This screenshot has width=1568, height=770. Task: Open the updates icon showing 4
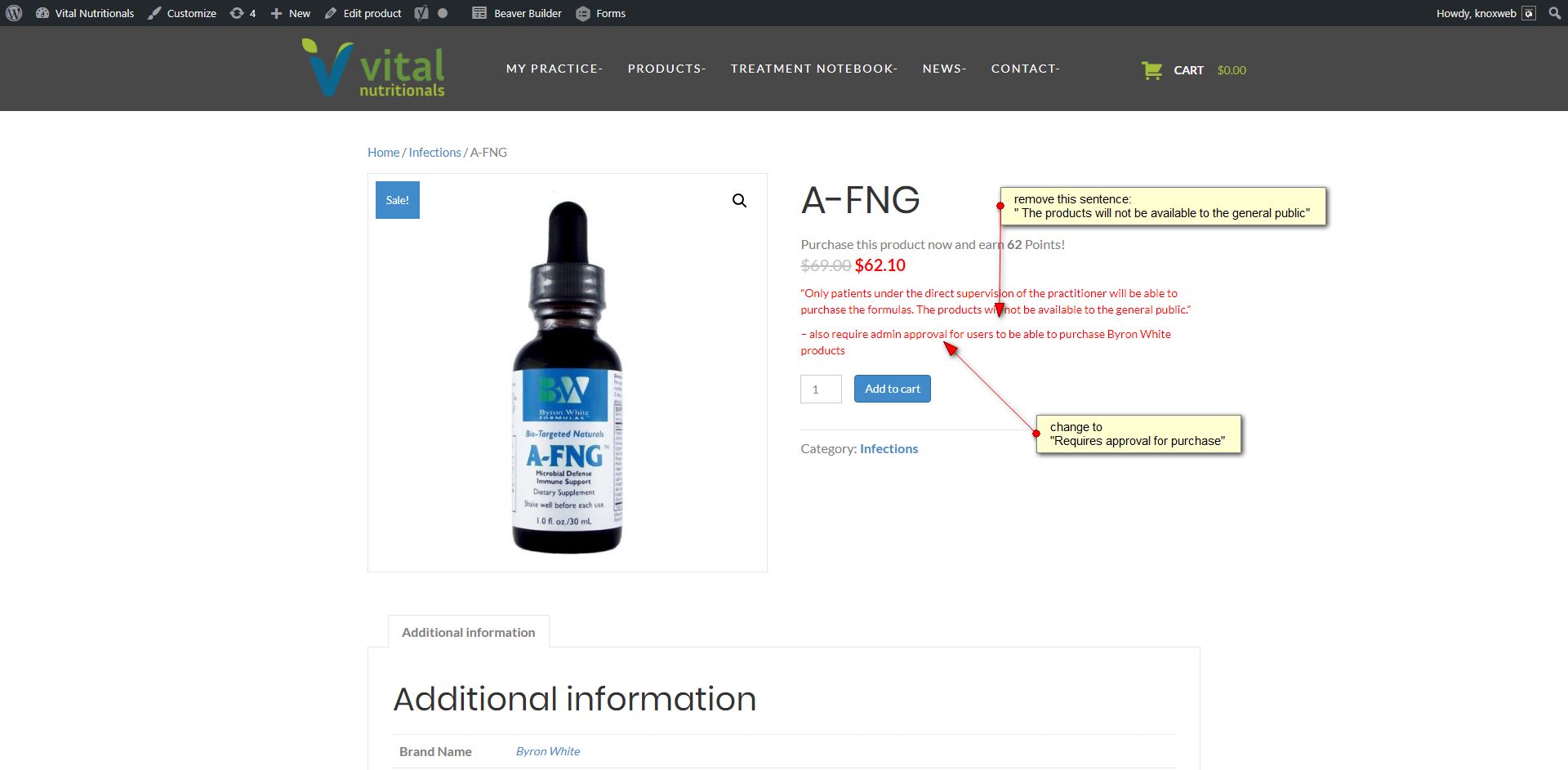tap(243, 13)
